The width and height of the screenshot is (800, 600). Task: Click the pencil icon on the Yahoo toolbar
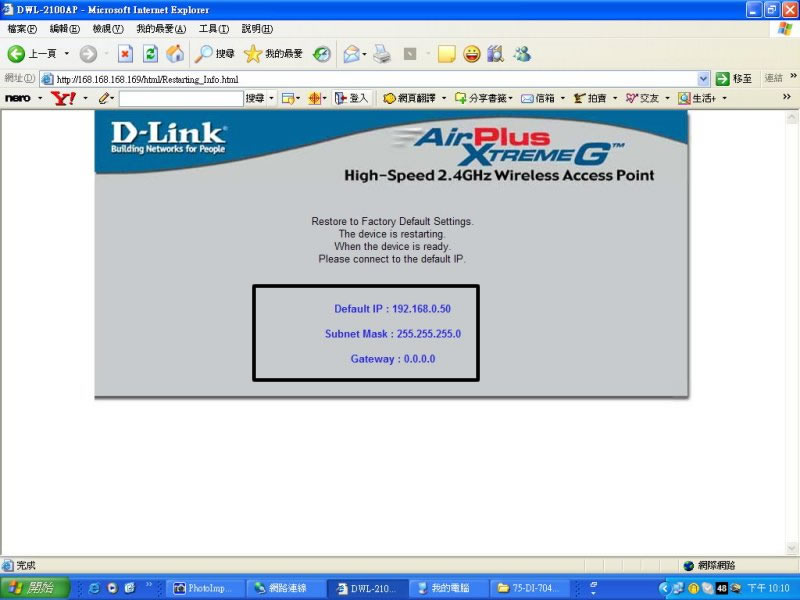104,98
